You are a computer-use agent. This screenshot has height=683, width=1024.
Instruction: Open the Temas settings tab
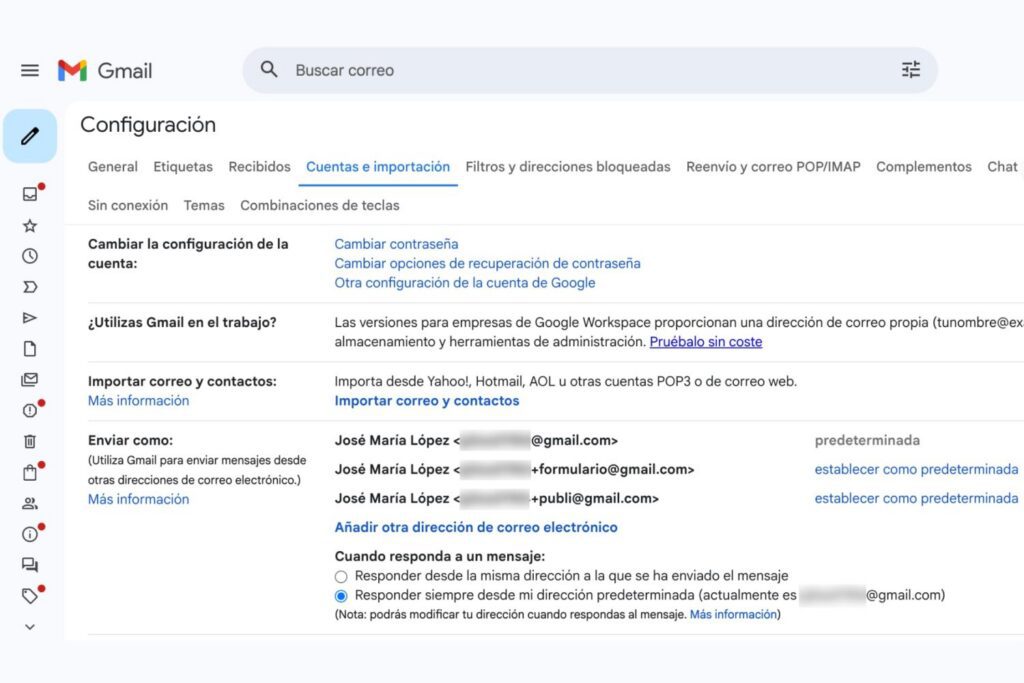tap(204, 205)
